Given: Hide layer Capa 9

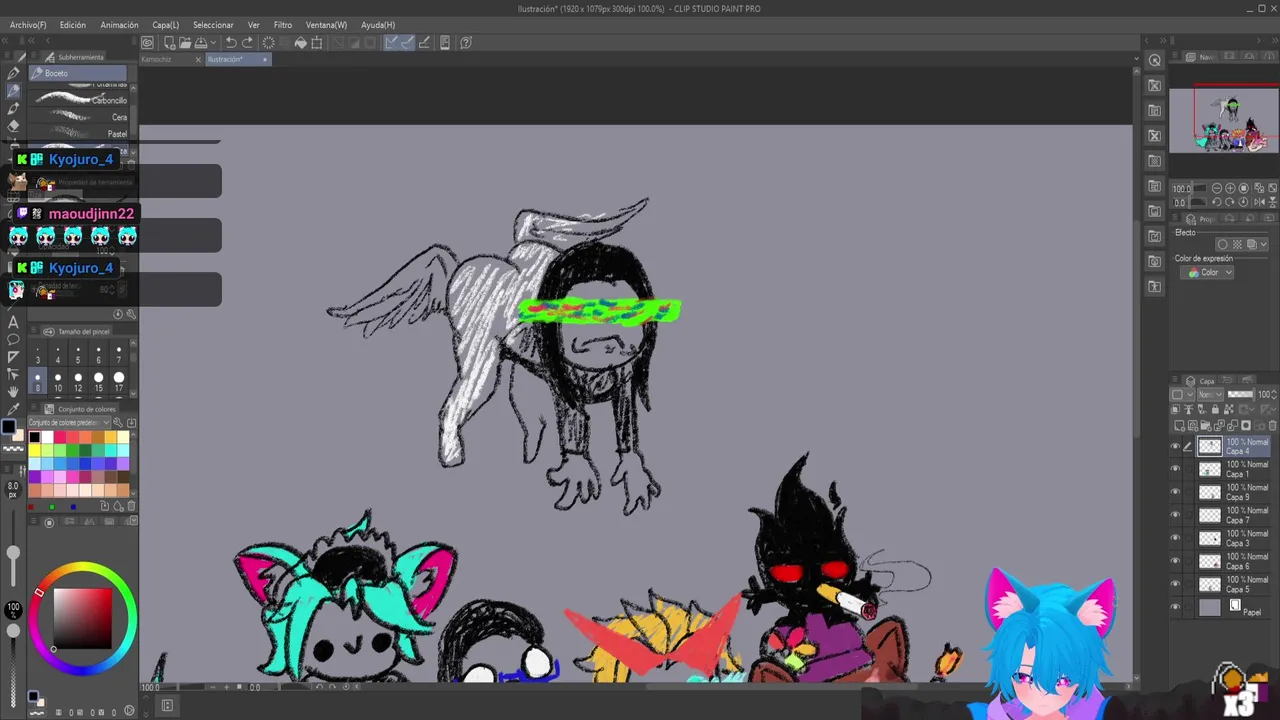Looking at the screenshot, I should pyautogui.click(x=1175, y=492).
